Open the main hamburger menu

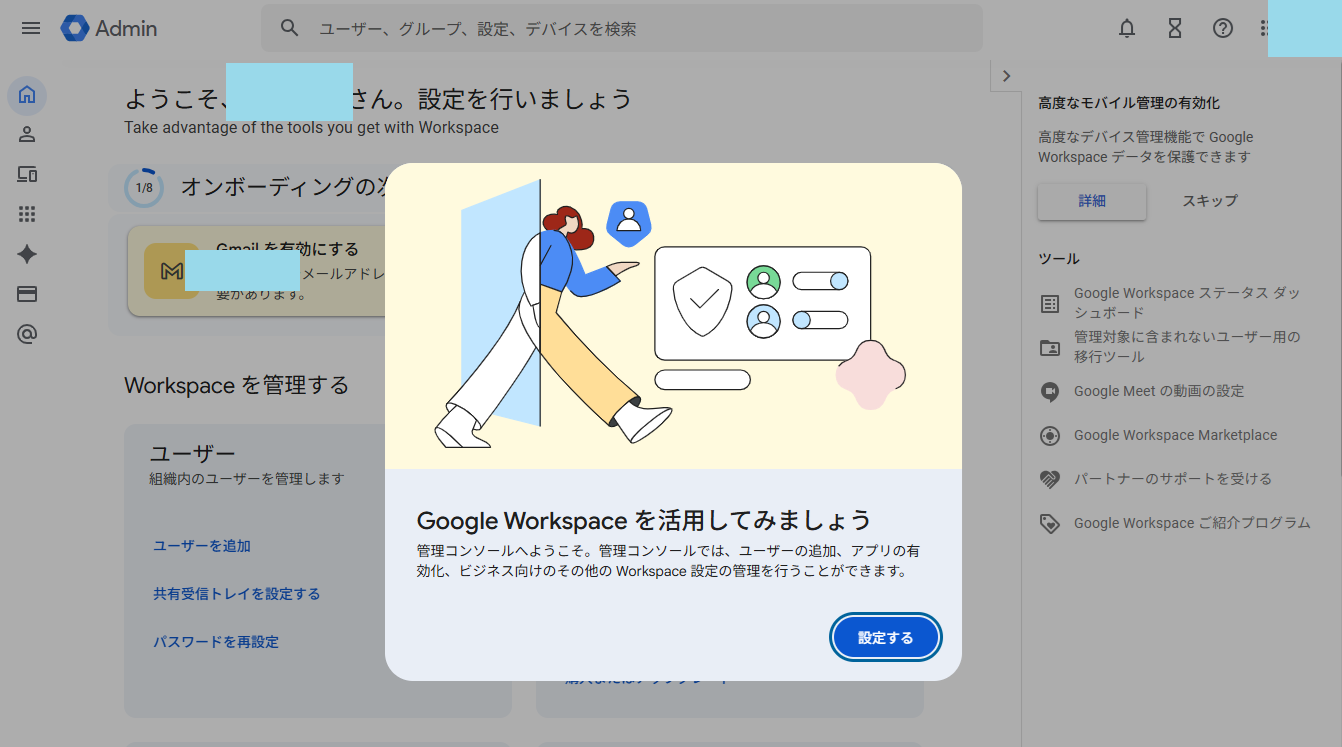(31, 28)
